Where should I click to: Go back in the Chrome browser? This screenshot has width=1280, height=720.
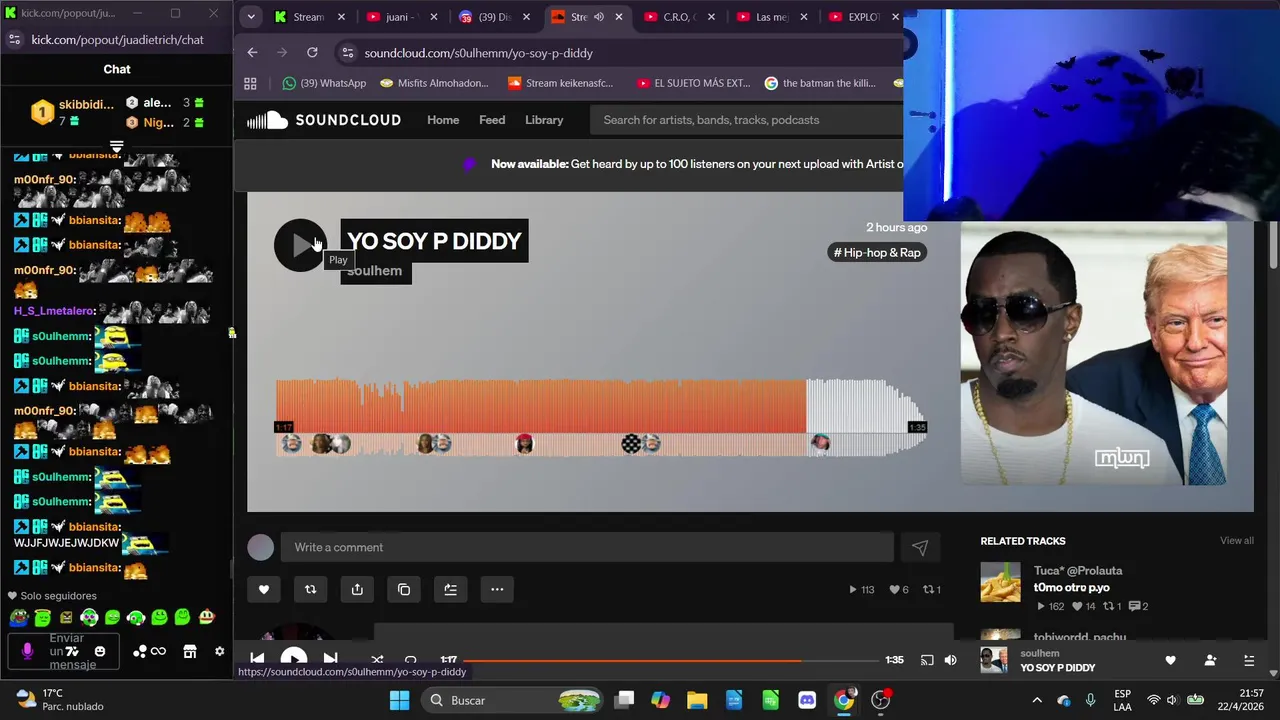click(x=252, y=53)
